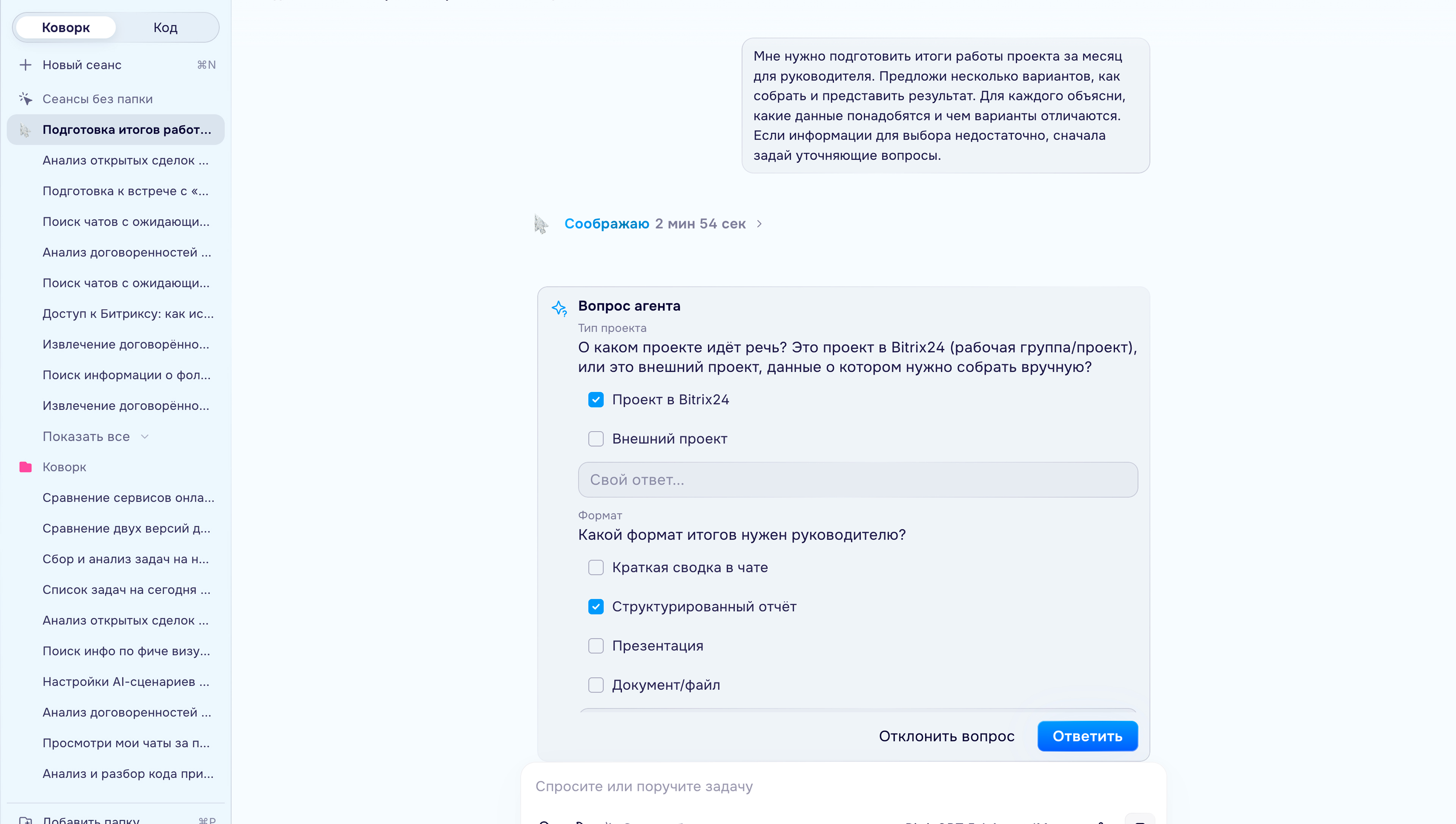Open session Доступ к Битриксу
This screenshot has height=824, width=1456.
click(128, 313)
